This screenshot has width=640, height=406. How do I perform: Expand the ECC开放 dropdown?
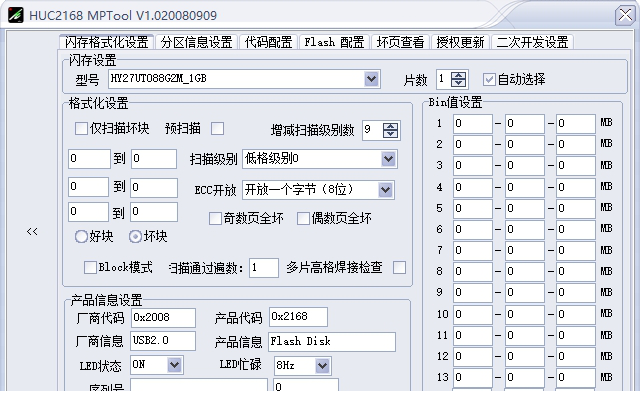coord(386,190)
